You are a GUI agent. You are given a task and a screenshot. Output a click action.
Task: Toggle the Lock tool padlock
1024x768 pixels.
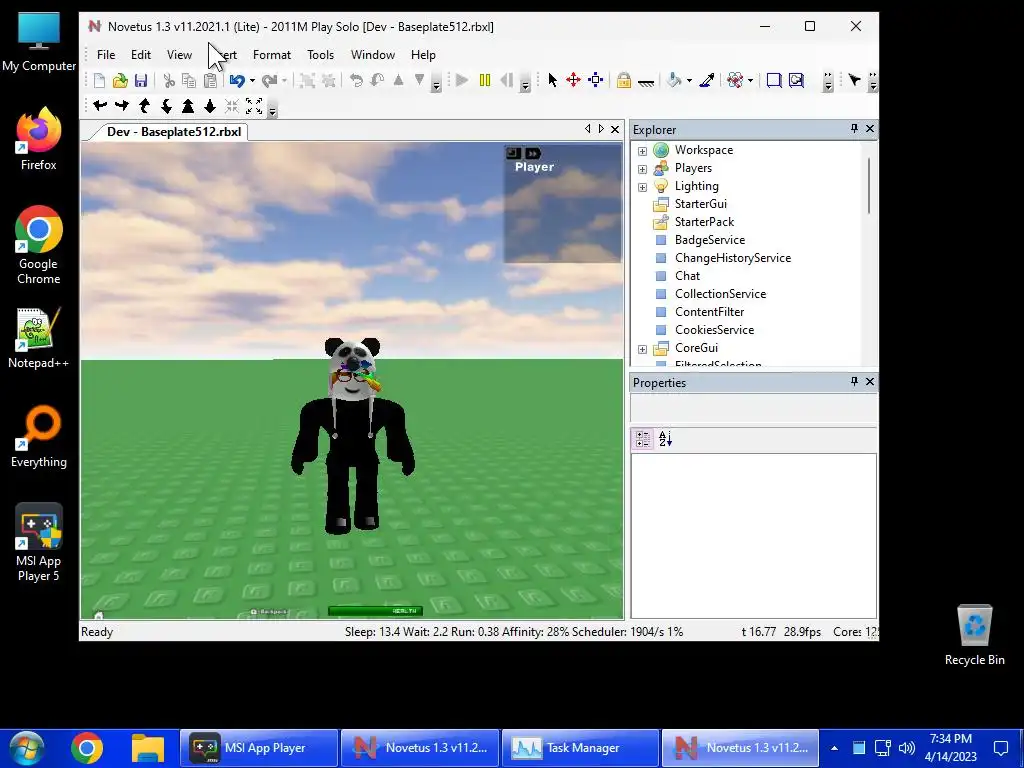pos(624,80)
